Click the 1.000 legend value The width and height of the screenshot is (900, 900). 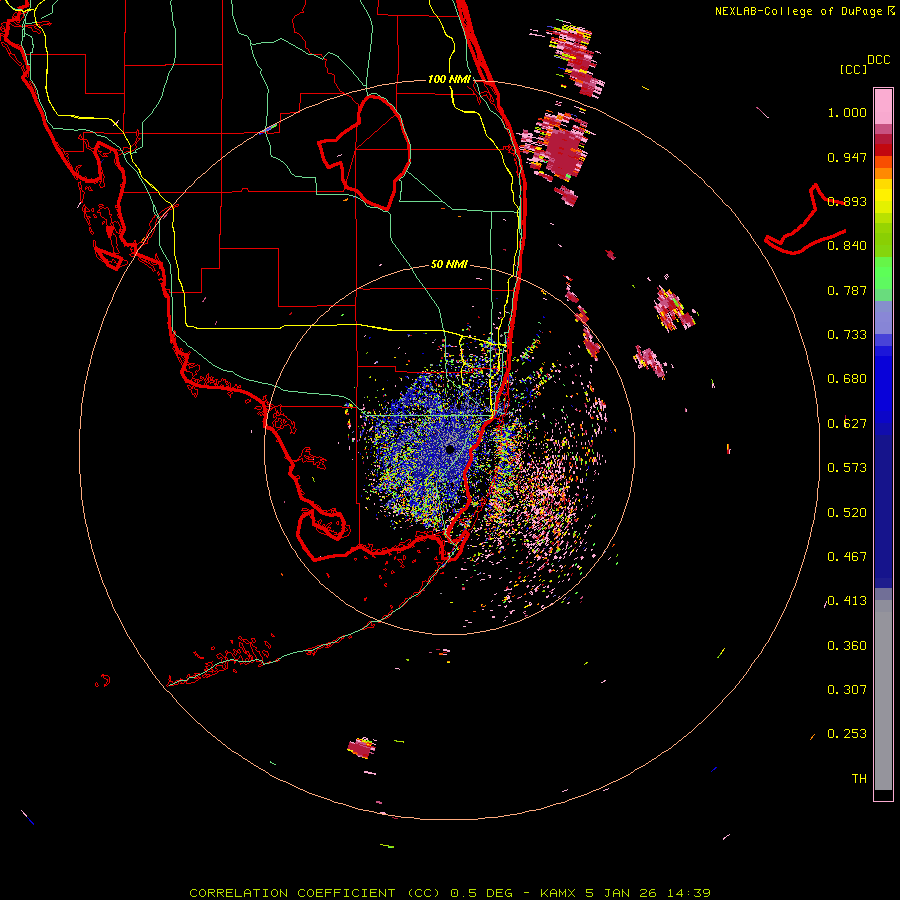tap(847, 112)
